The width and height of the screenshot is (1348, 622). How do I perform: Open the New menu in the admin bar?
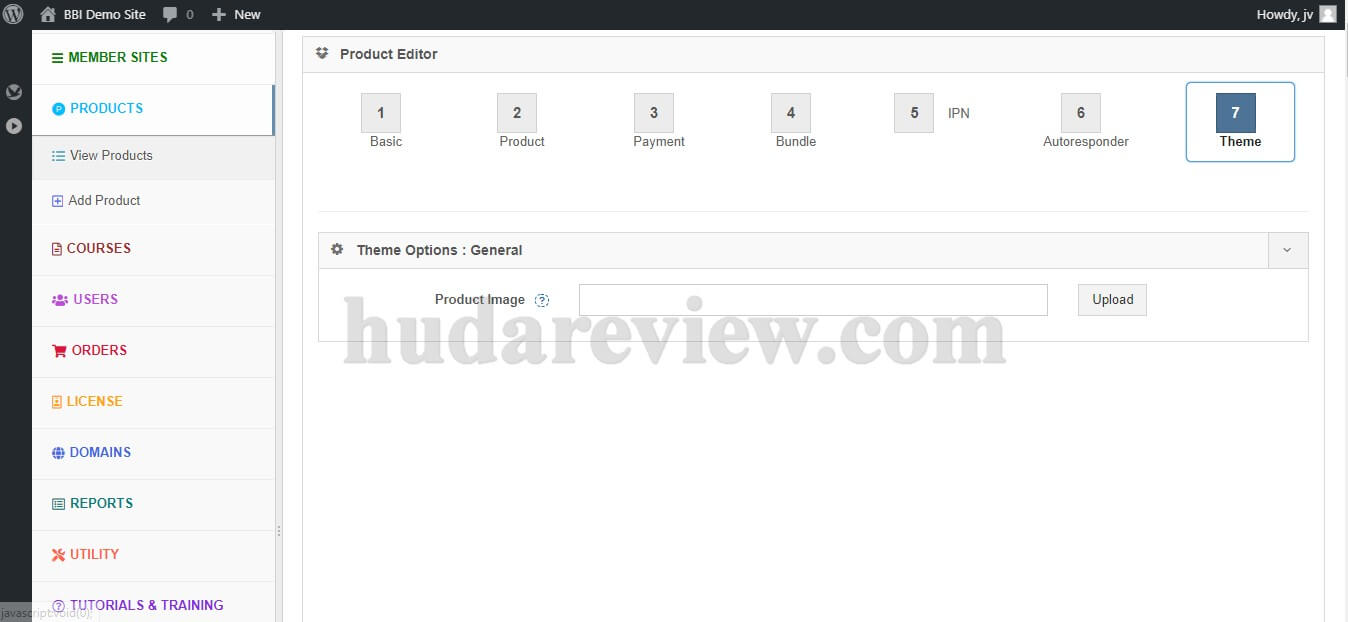236,15
